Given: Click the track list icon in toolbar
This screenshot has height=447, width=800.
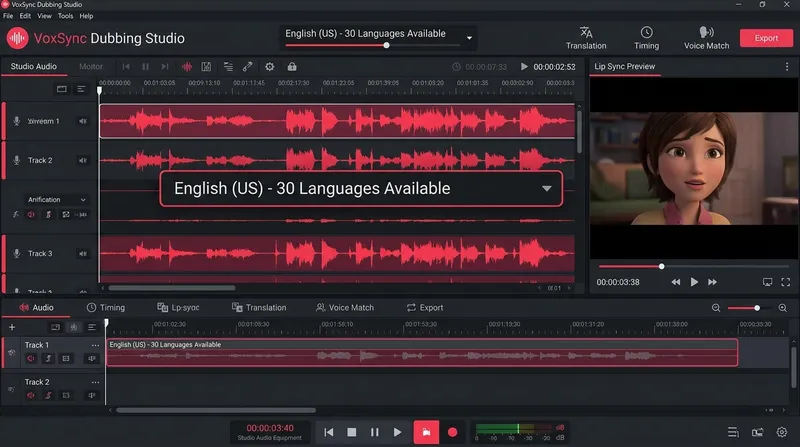Looking at the screenshot, I should pyautogui.click(x=228, y=66).
